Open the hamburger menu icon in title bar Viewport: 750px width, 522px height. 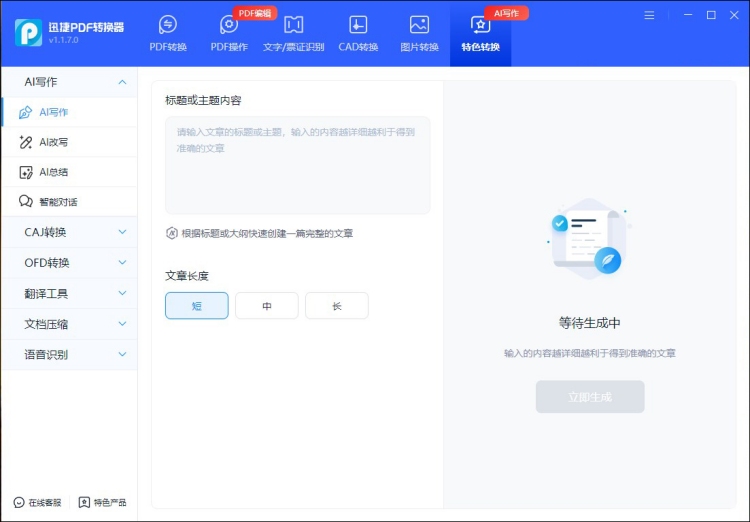click(x=649, y=15)
